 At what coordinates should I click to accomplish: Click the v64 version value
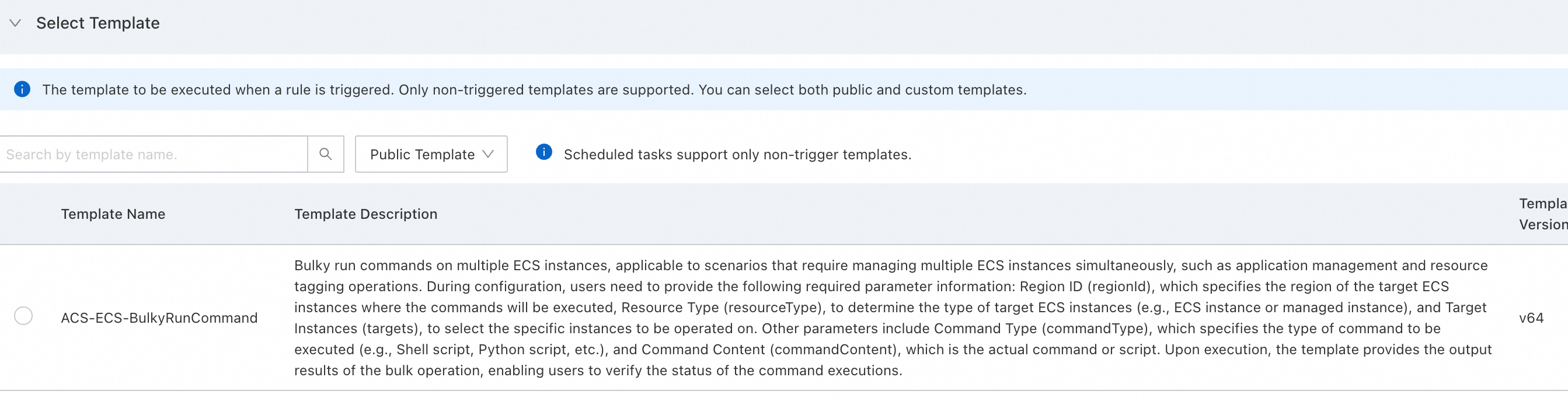1531,317
